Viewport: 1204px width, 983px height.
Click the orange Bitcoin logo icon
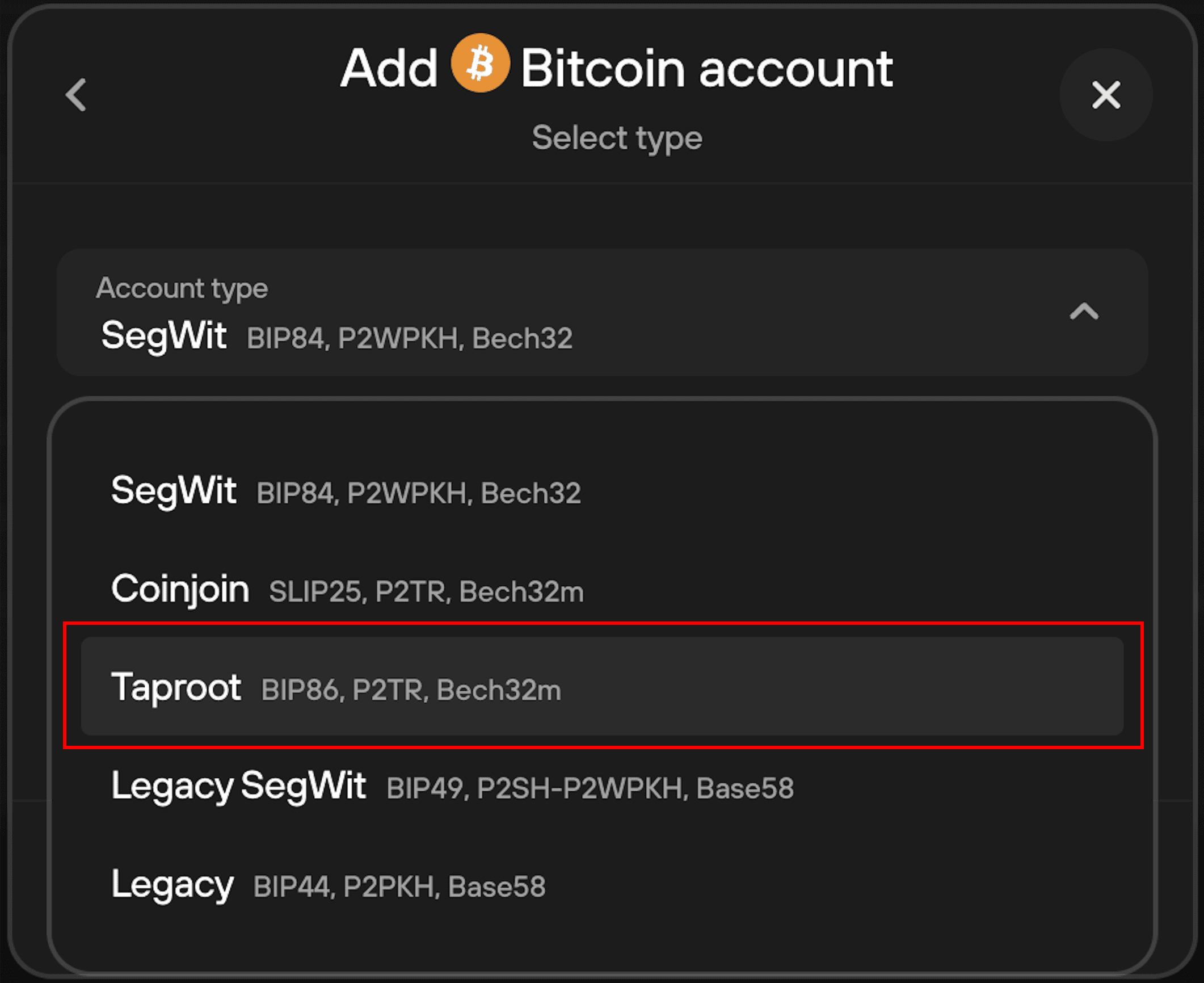click(480, 63)
